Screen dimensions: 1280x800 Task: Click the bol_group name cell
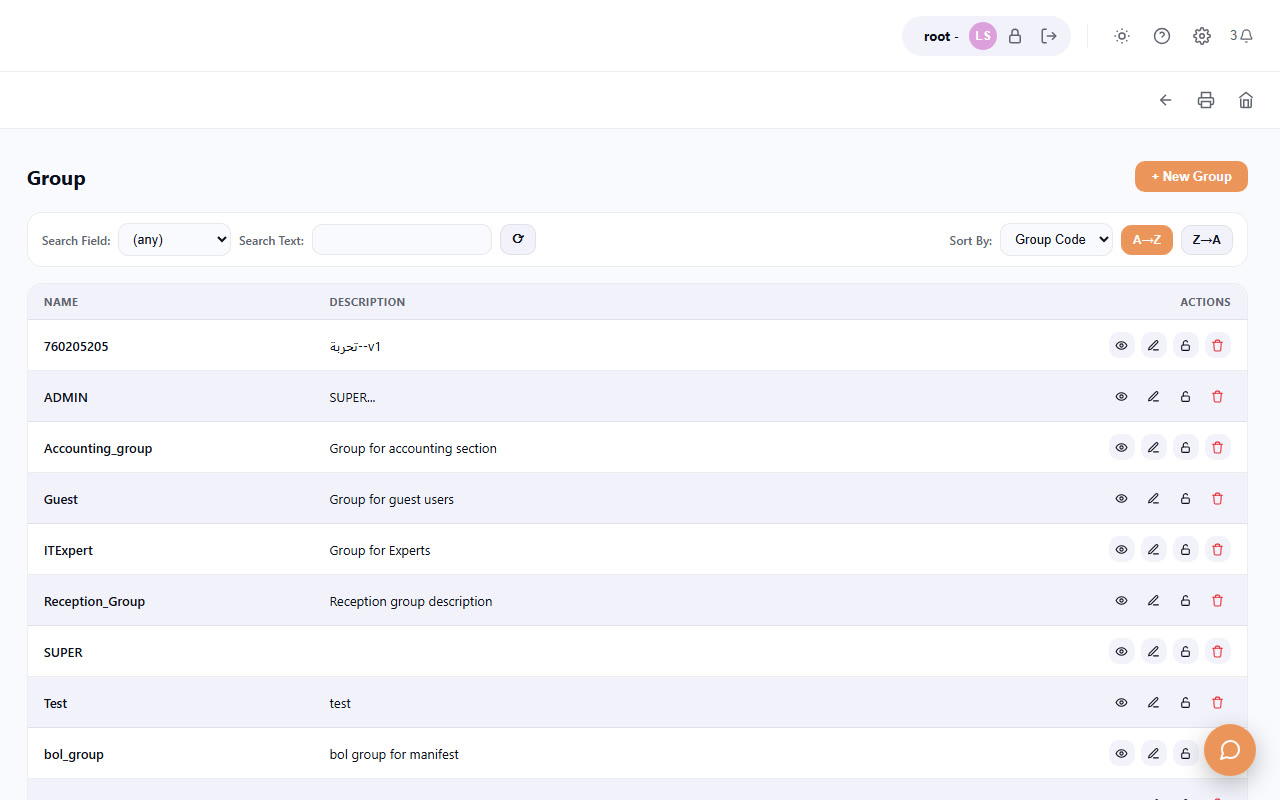74,754
